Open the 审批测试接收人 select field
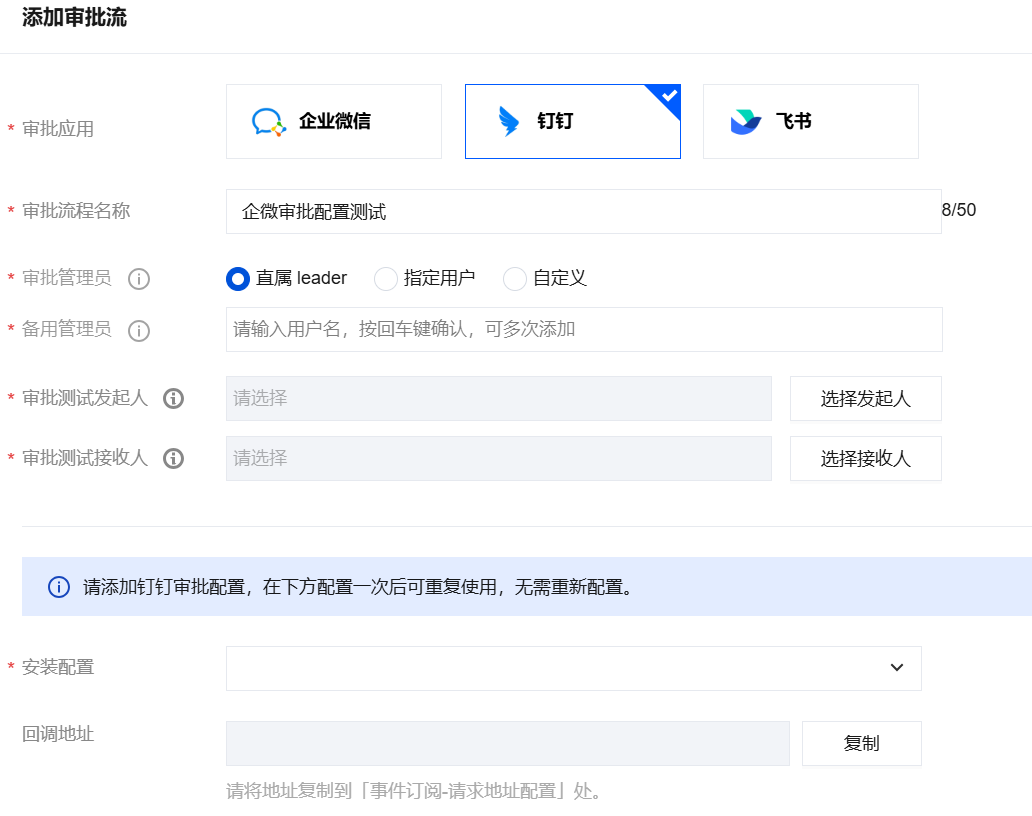The image size is (1032, 816). (498, 459)
